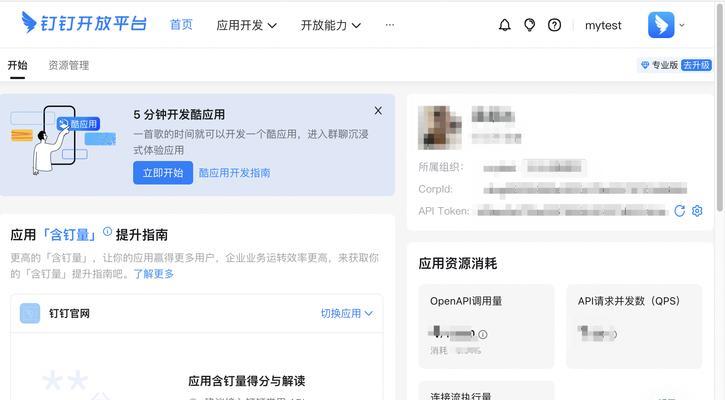Click the 立即开始 button

(x=163, y=173)
